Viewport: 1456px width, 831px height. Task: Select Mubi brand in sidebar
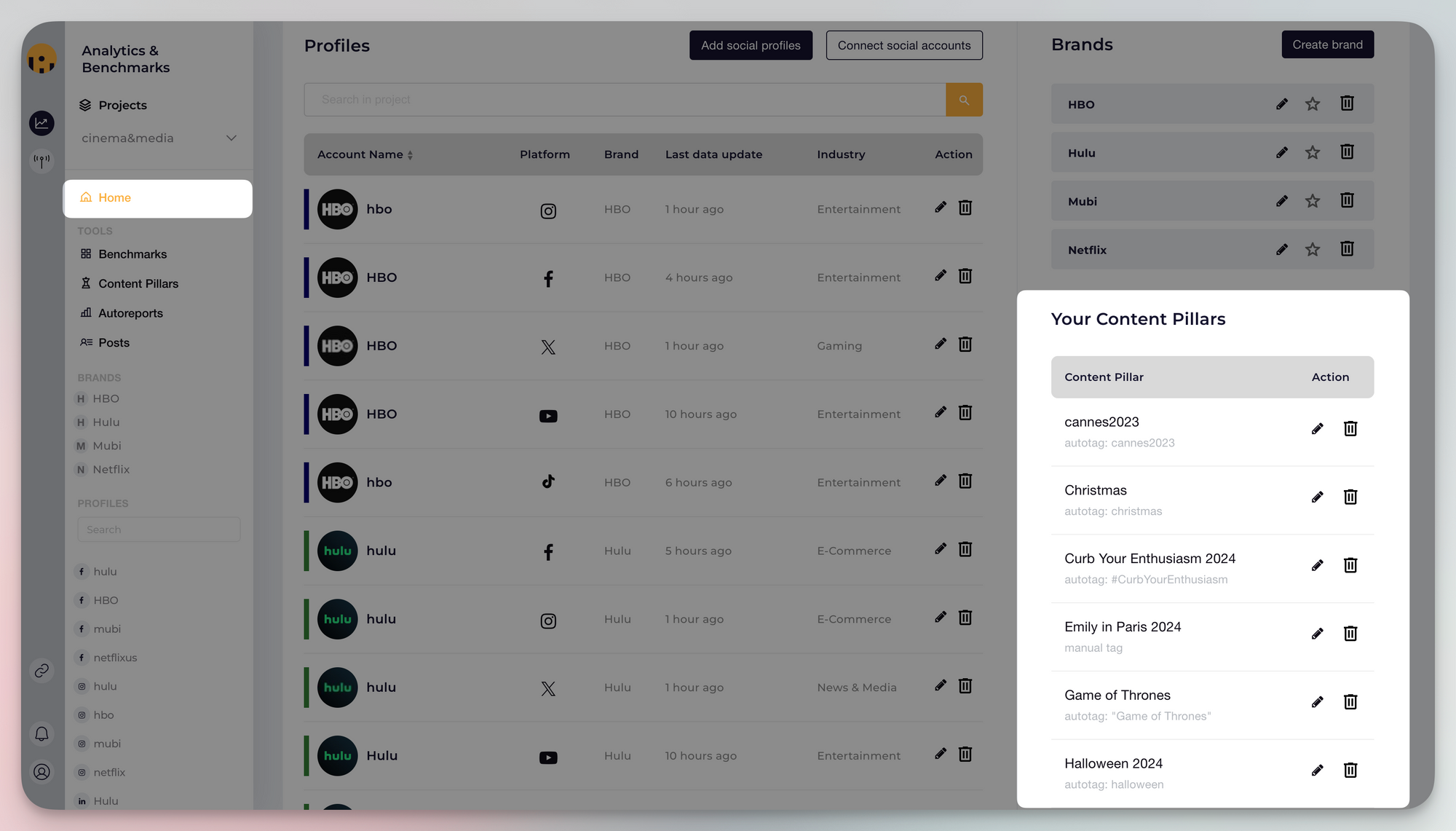(107, 446)
